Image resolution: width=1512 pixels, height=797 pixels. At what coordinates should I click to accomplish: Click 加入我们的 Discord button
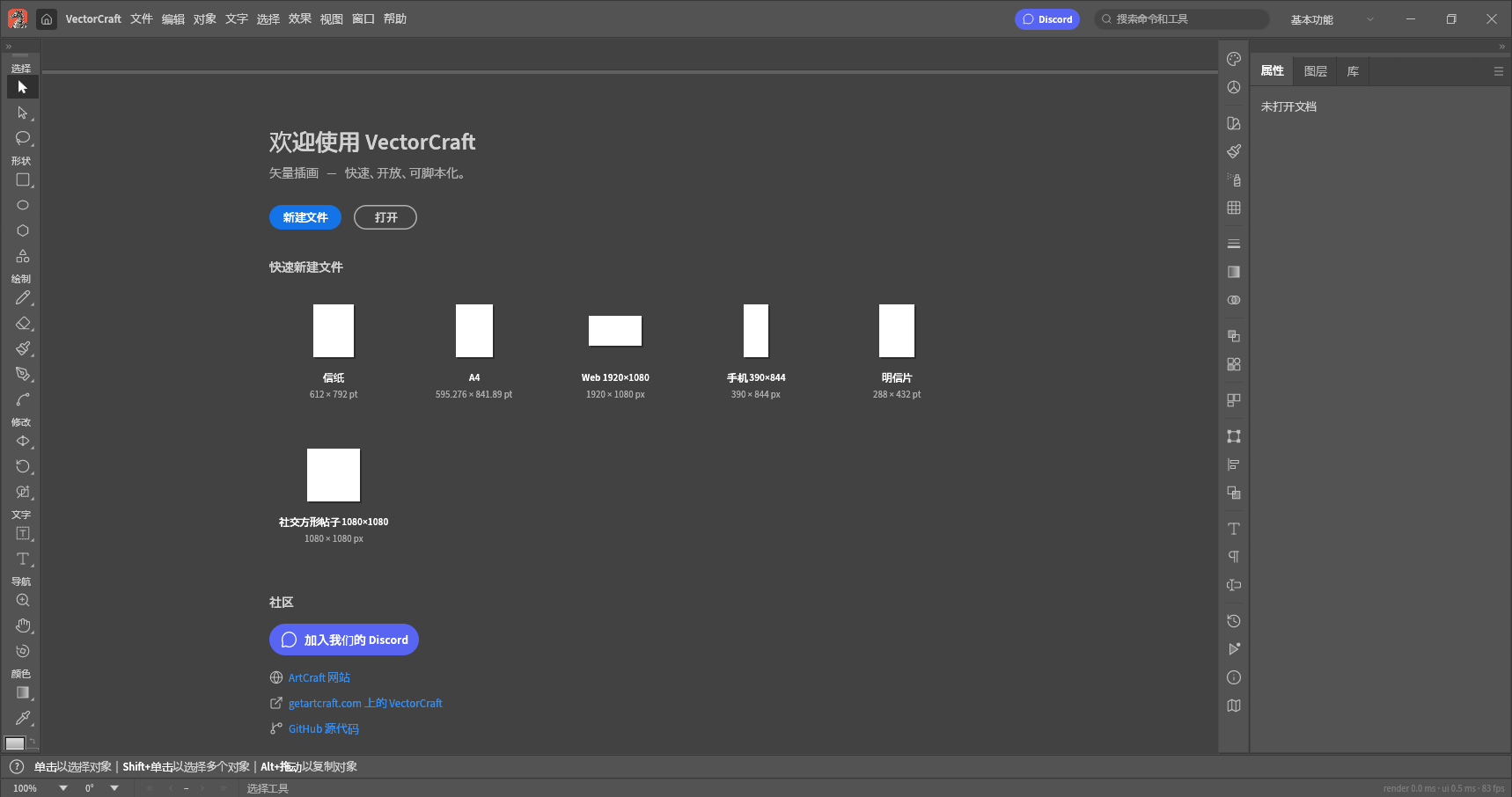pyautogui.click(x=344, y=640)
